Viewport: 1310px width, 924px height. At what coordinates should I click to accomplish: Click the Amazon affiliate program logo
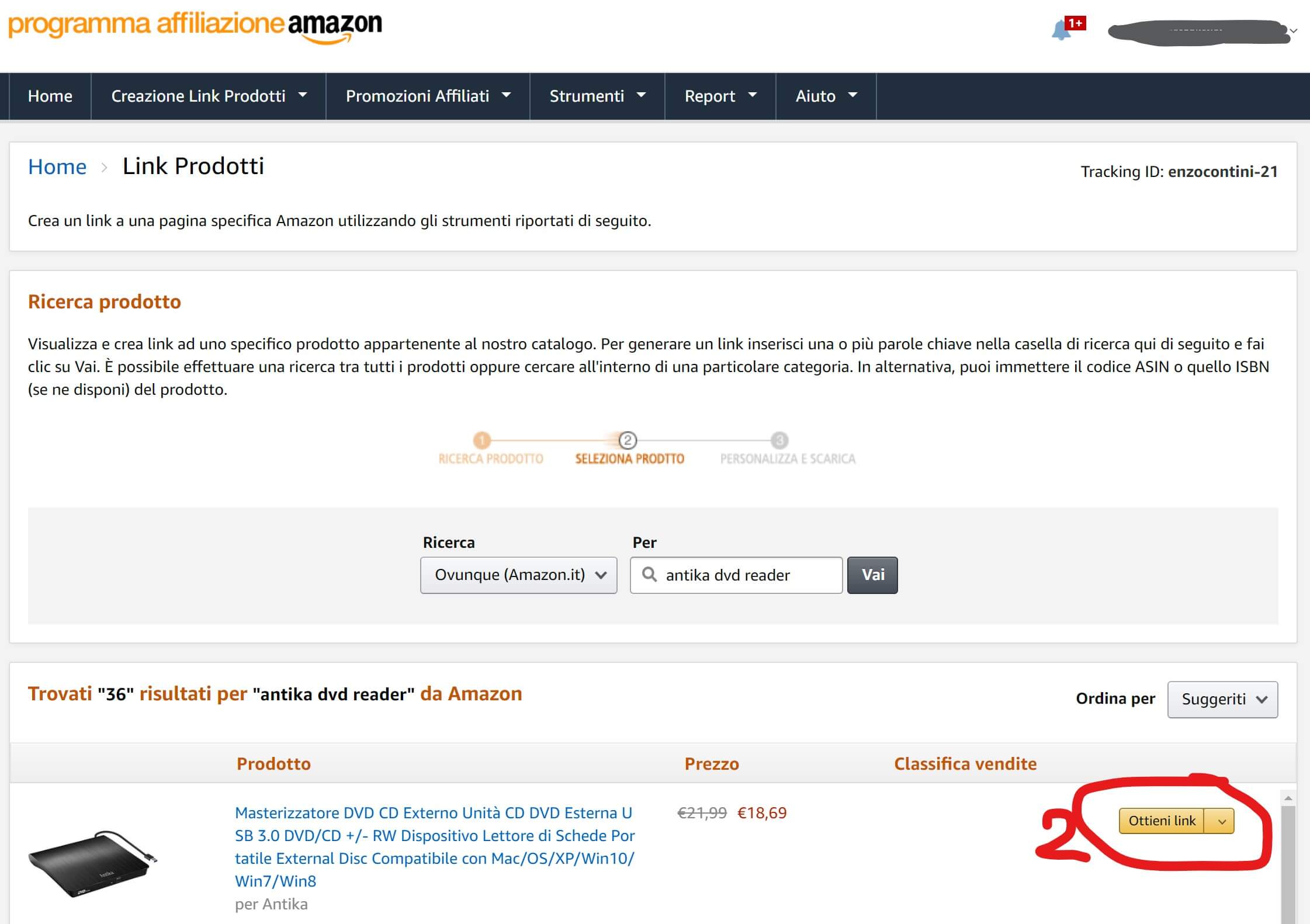pos(195,26)
